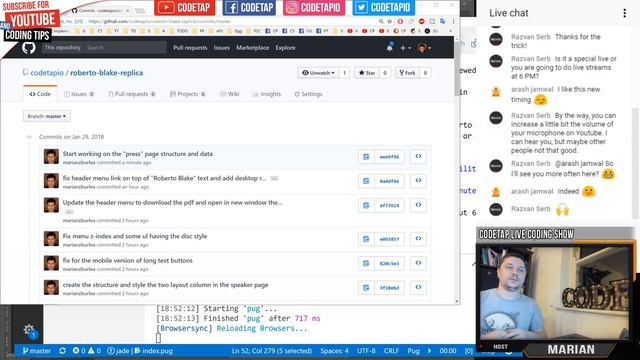Expand truncated message of 'fix header menu link' commit
This screenshot has width=640, height=360.
coord(274,178)
